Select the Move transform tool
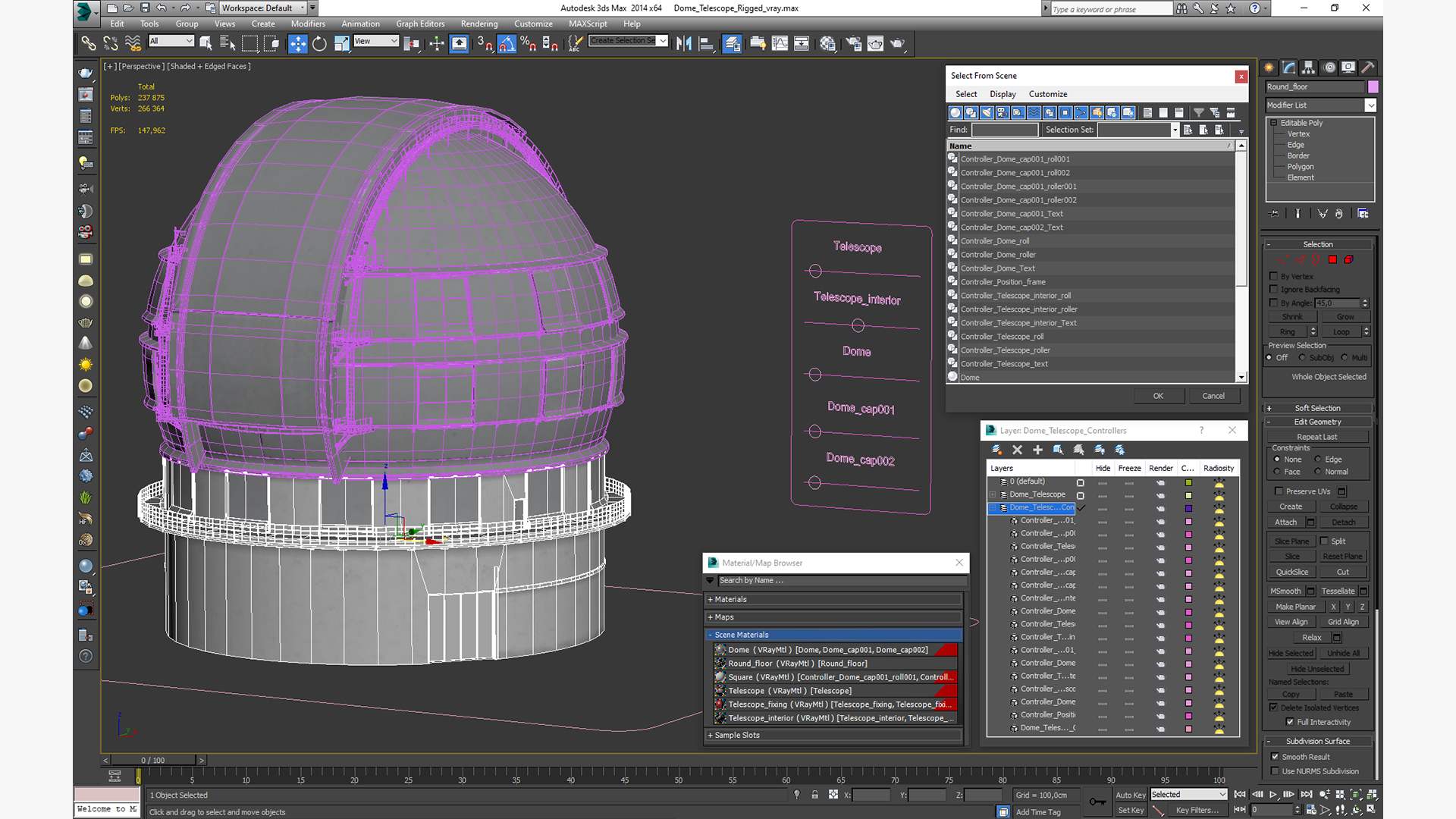 [x=297, y=44]
